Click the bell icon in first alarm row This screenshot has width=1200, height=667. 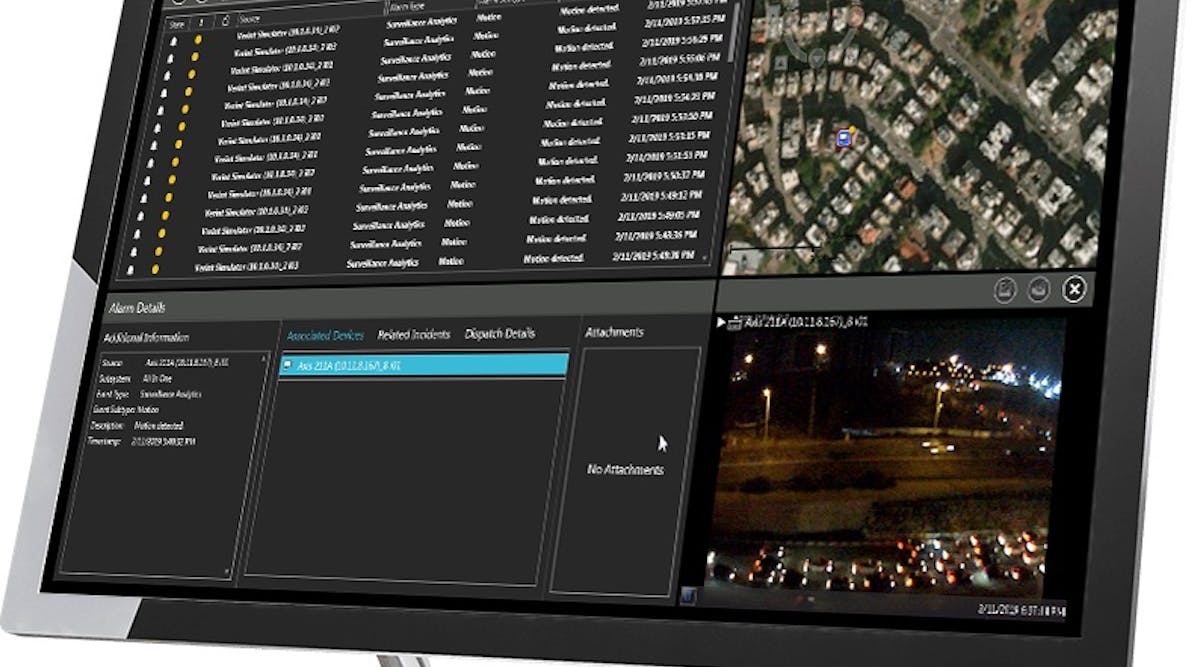[171, 41]
